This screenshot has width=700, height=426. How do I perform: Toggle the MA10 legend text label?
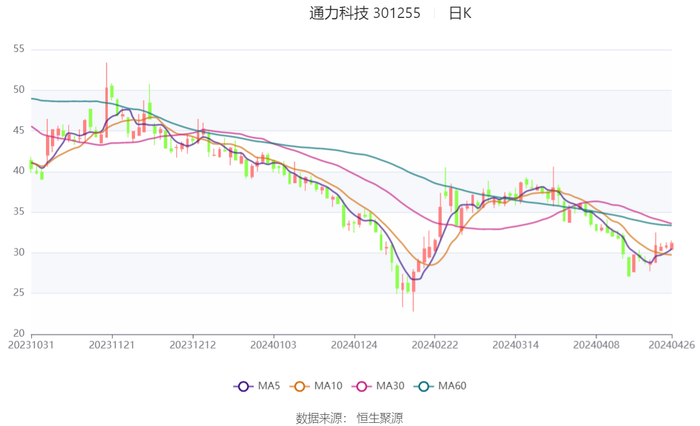(x=327, y=386)
